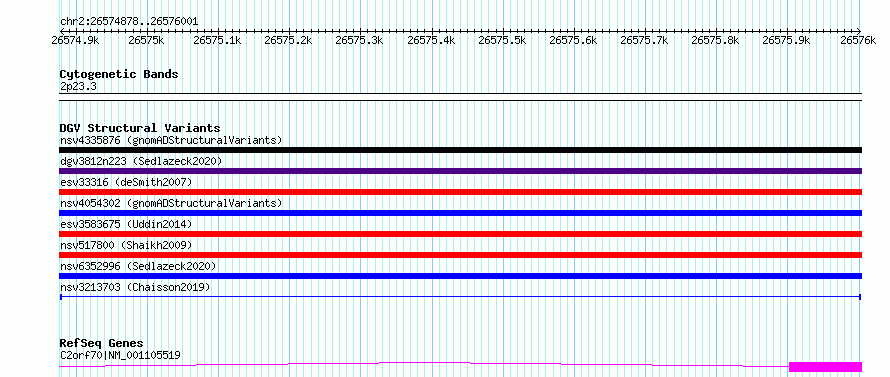Click the 26575.9k ruler tick label
This screenshot has height=377, width=890.
coord(787,40)
